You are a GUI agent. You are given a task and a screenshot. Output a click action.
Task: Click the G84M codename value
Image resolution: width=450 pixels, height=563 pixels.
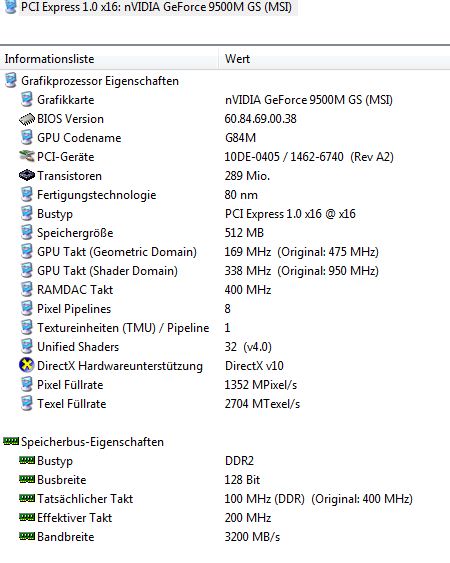tap(240, 138)
